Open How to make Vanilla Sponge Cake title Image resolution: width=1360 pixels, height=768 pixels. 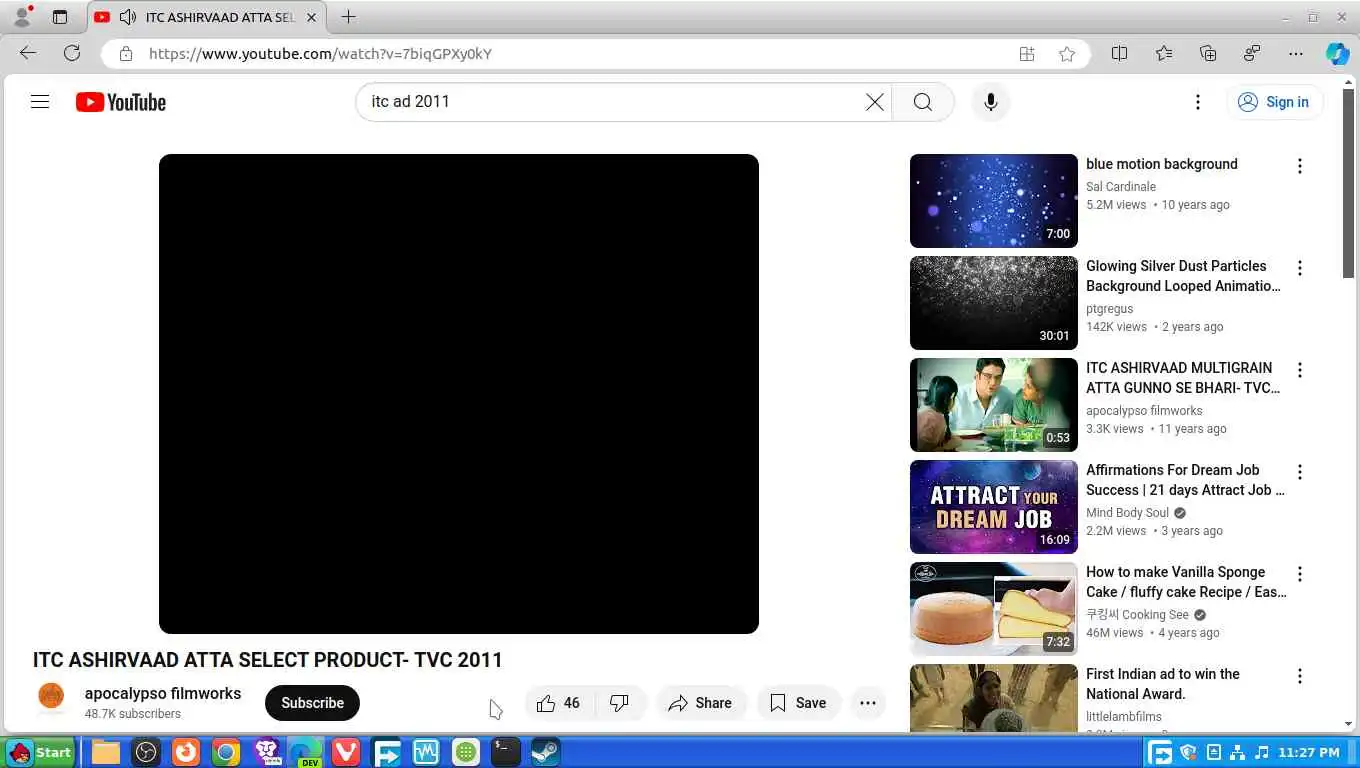pos(1186,582)
